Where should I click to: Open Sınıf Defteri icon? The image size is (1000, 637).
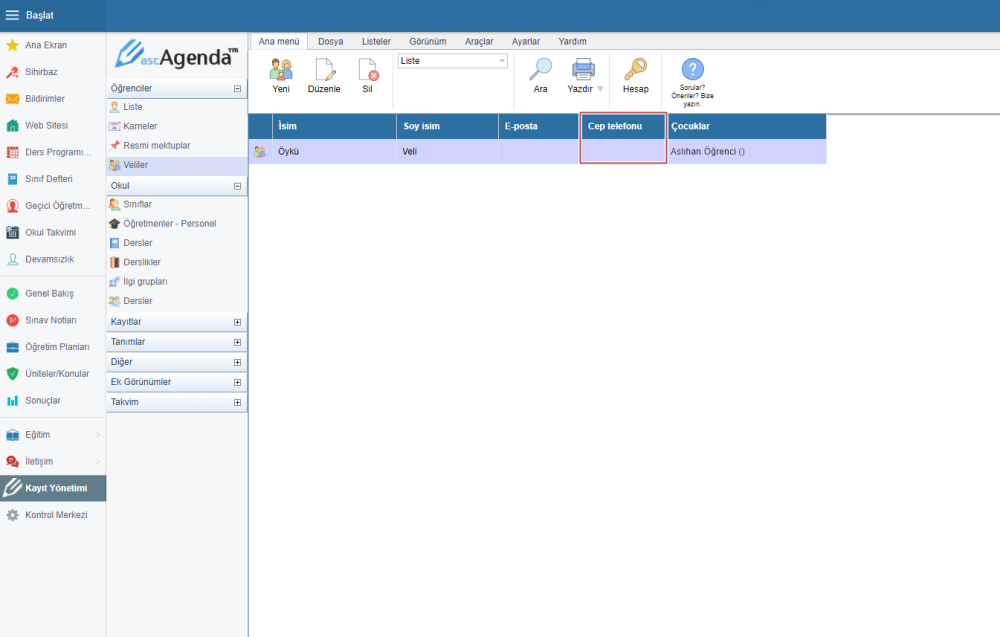pos(12,179)
